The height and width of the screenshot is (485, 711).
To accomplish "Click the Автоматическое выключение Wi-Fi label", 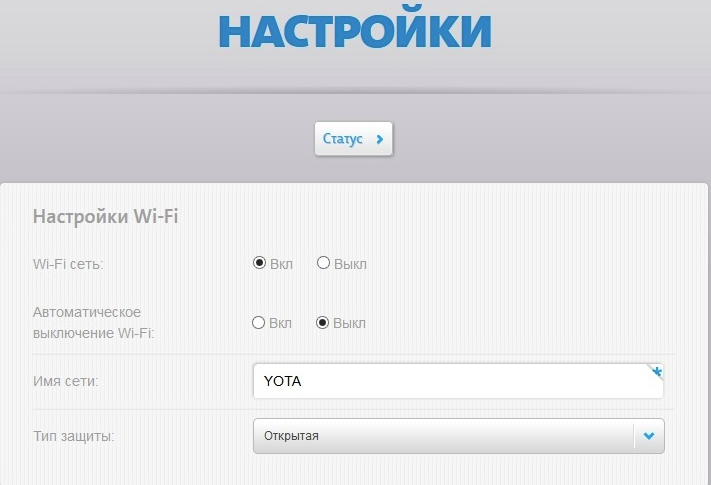I will tap(93, 322).
